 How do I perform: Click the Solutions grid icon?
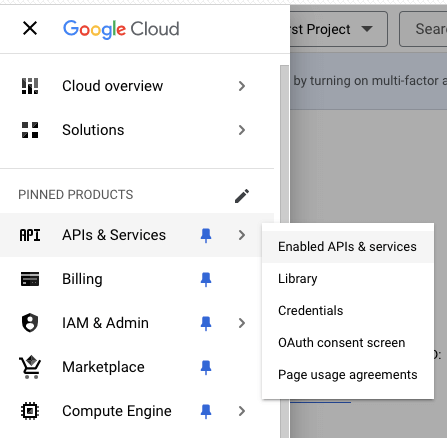(x=30, y=130)
